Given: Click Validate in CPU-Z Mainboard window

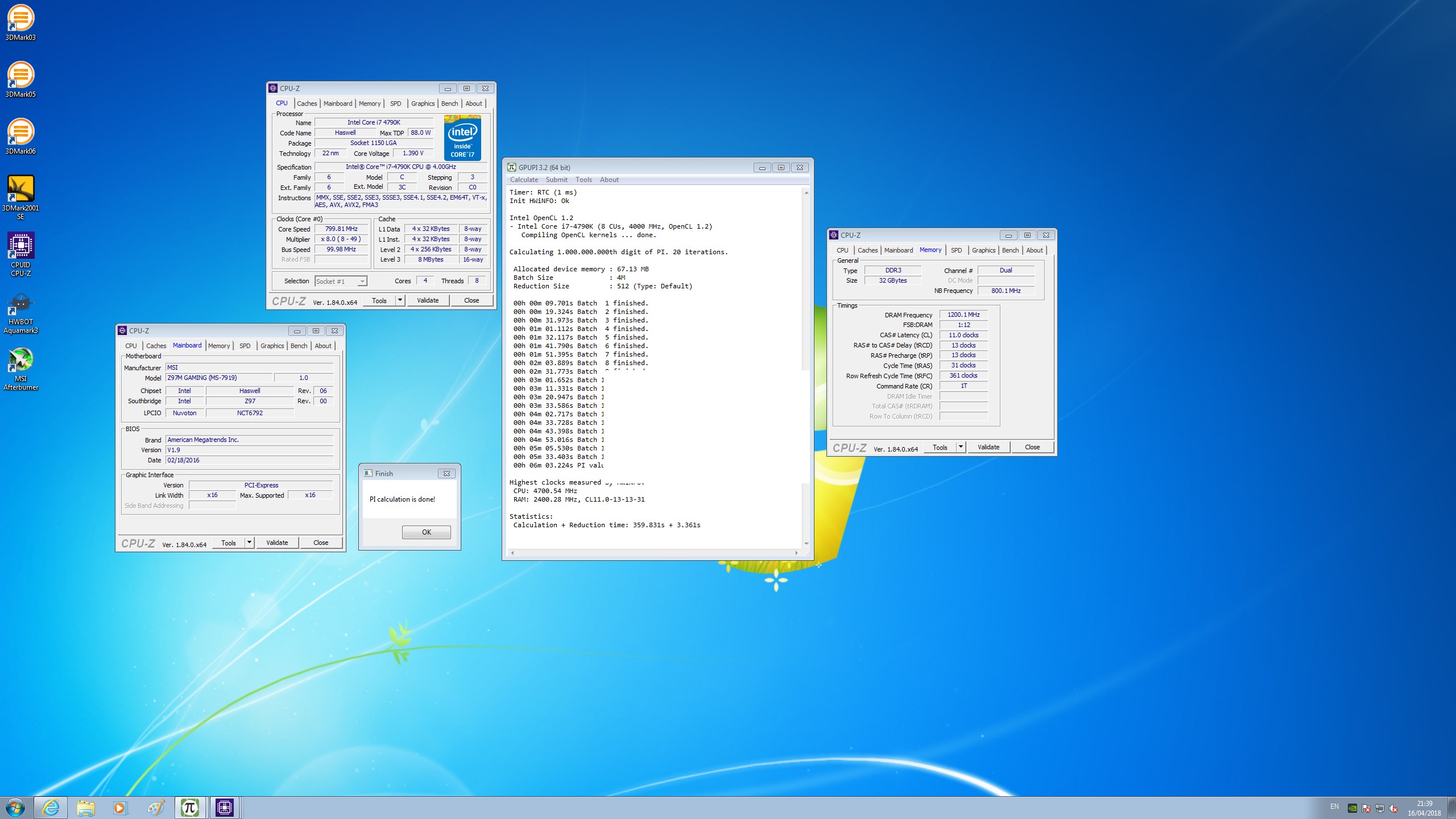Looking at the screenshot, I should (x=277, y=543).
